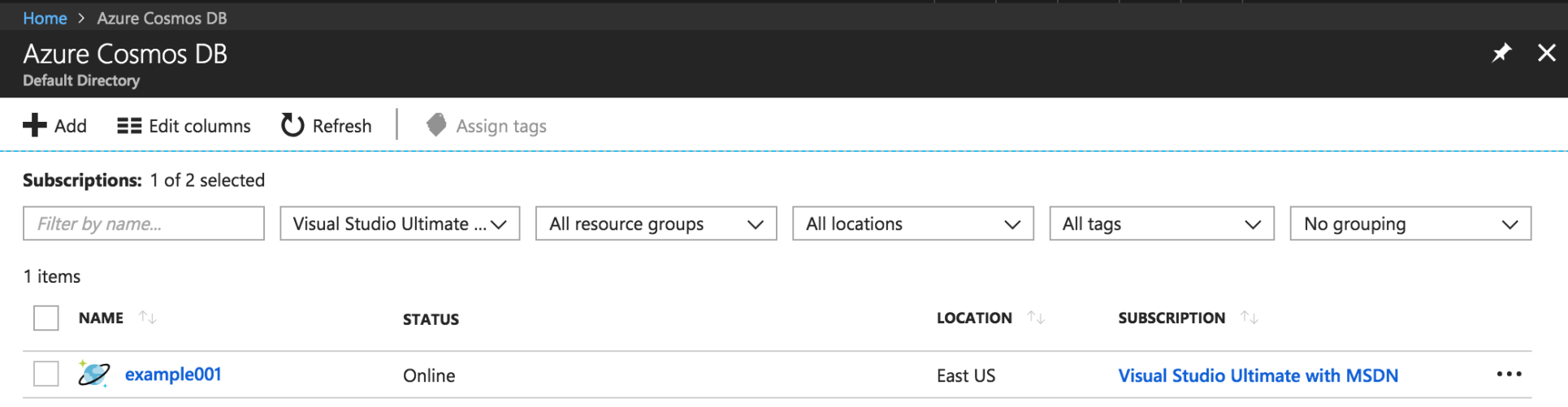Sort by Subscription column arrows

coord(1250,318)
